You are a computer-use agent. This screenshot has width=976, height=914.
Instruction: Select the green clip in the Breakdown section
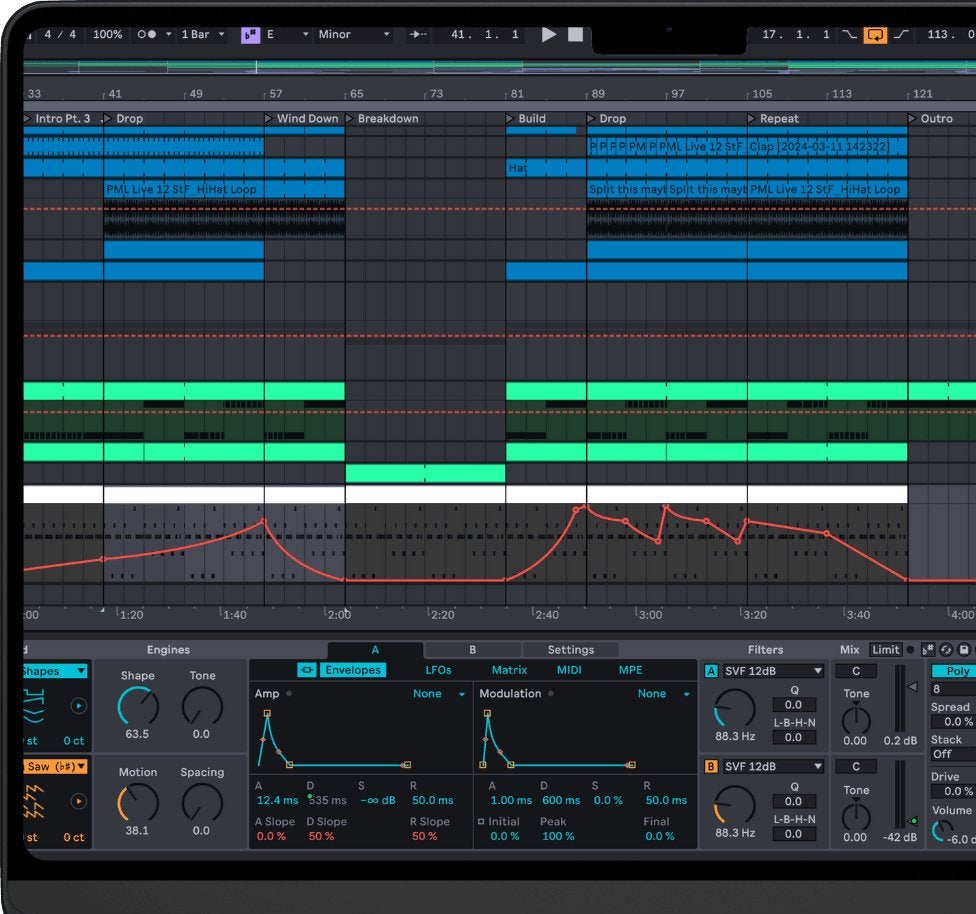(x=425, y=473)
